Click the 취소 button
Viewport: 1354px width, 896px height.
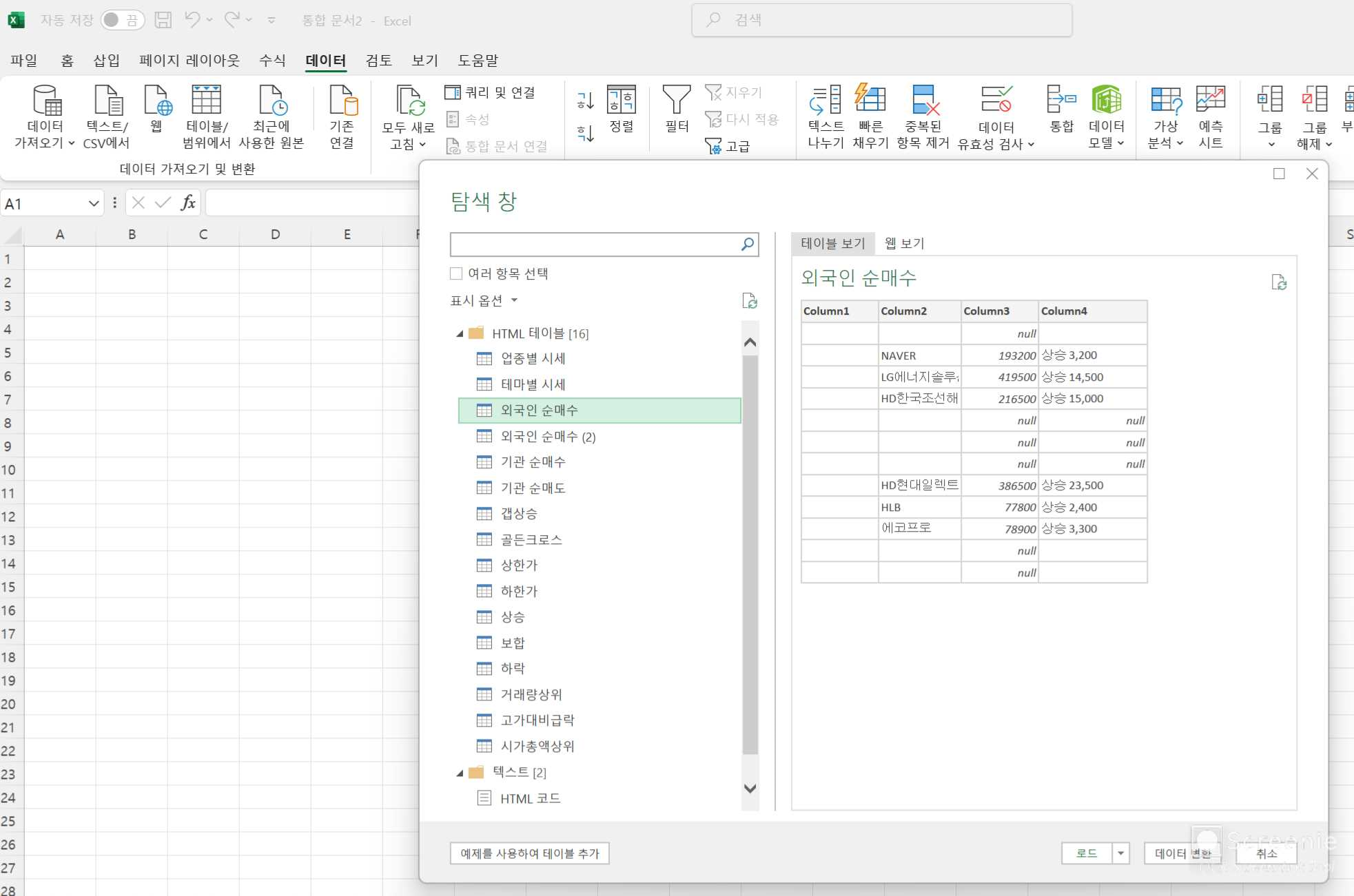coord(1266,853)
